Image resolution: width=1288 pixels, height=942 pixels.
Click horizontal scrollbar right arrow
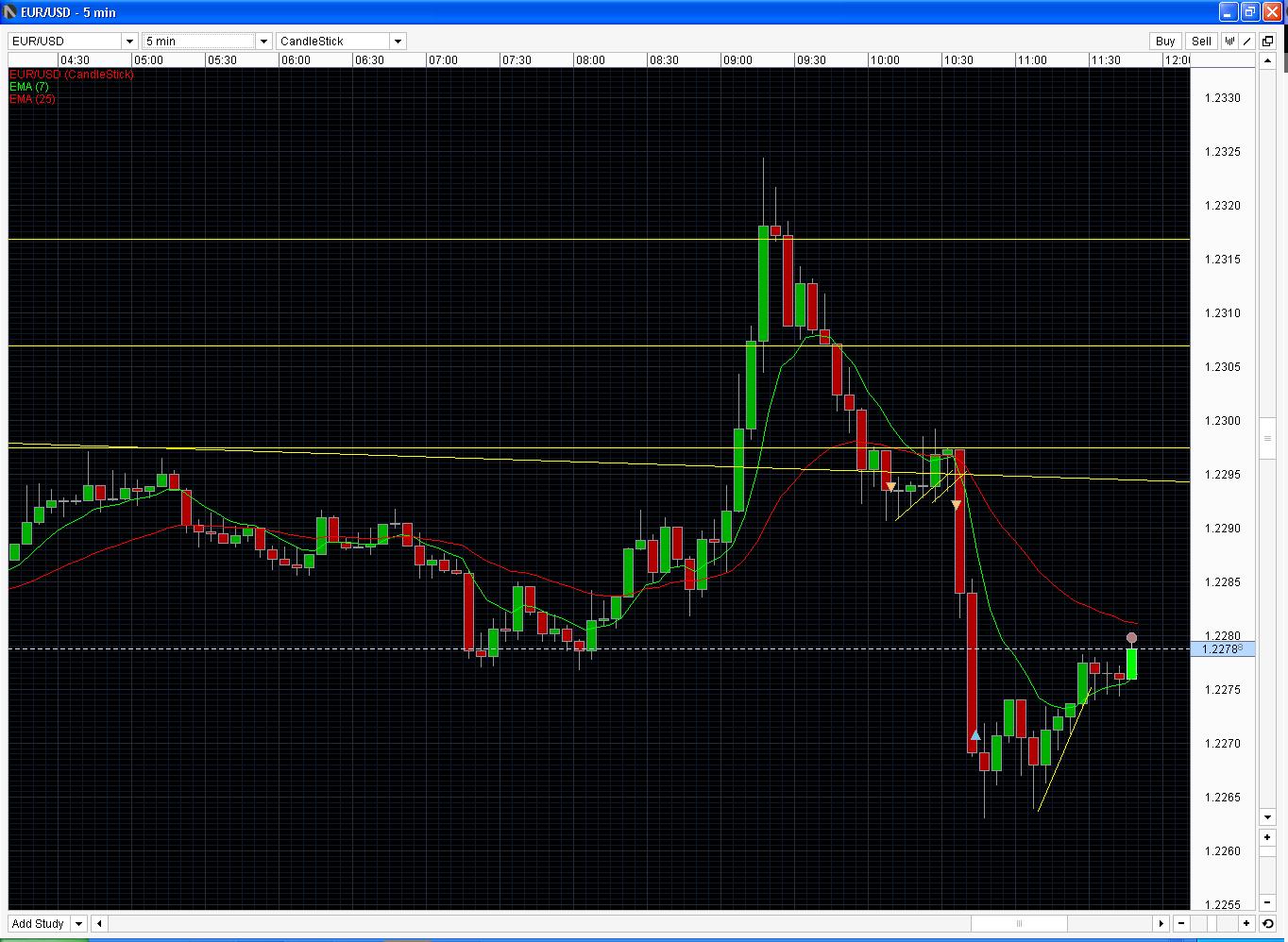tap(1161, 924)
